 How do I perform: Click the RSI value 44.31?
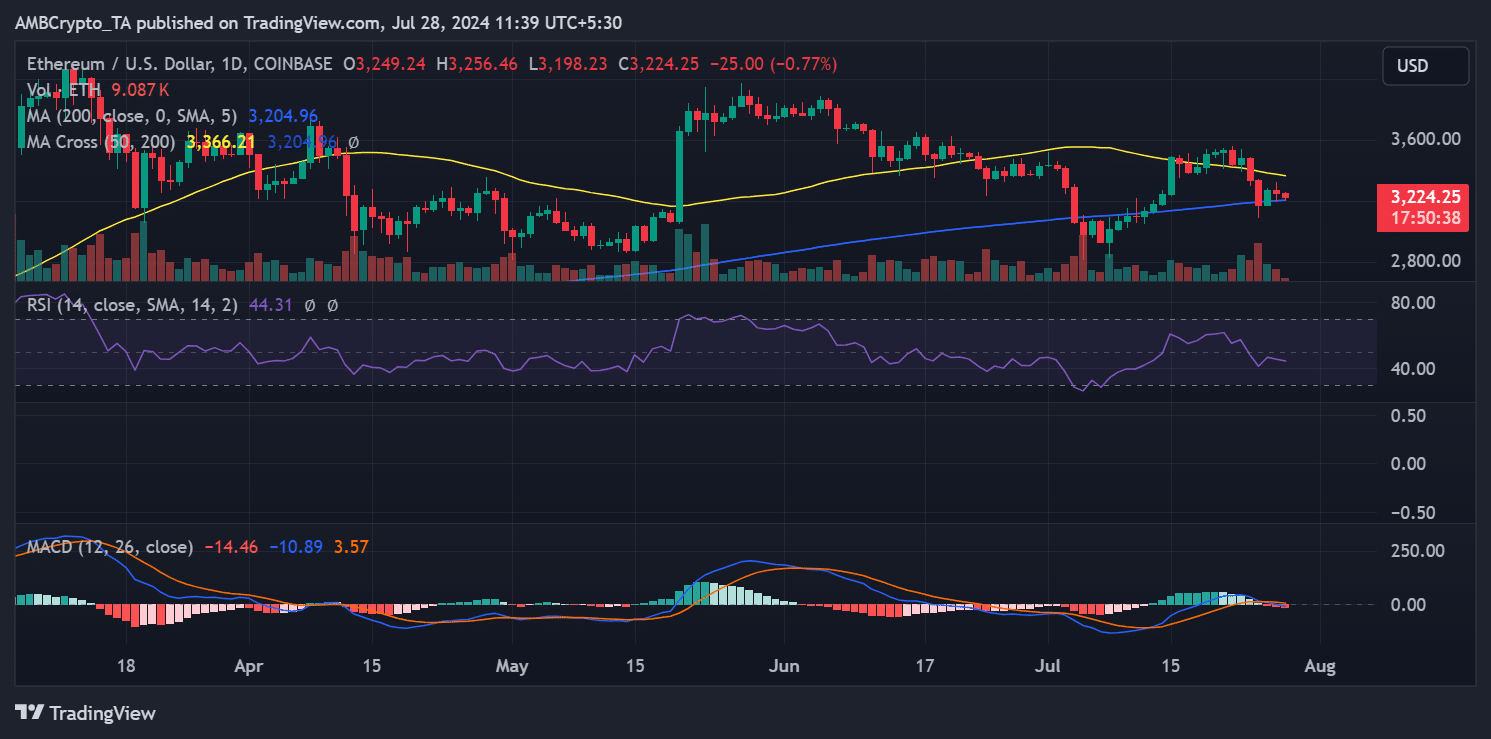point(270,305)
